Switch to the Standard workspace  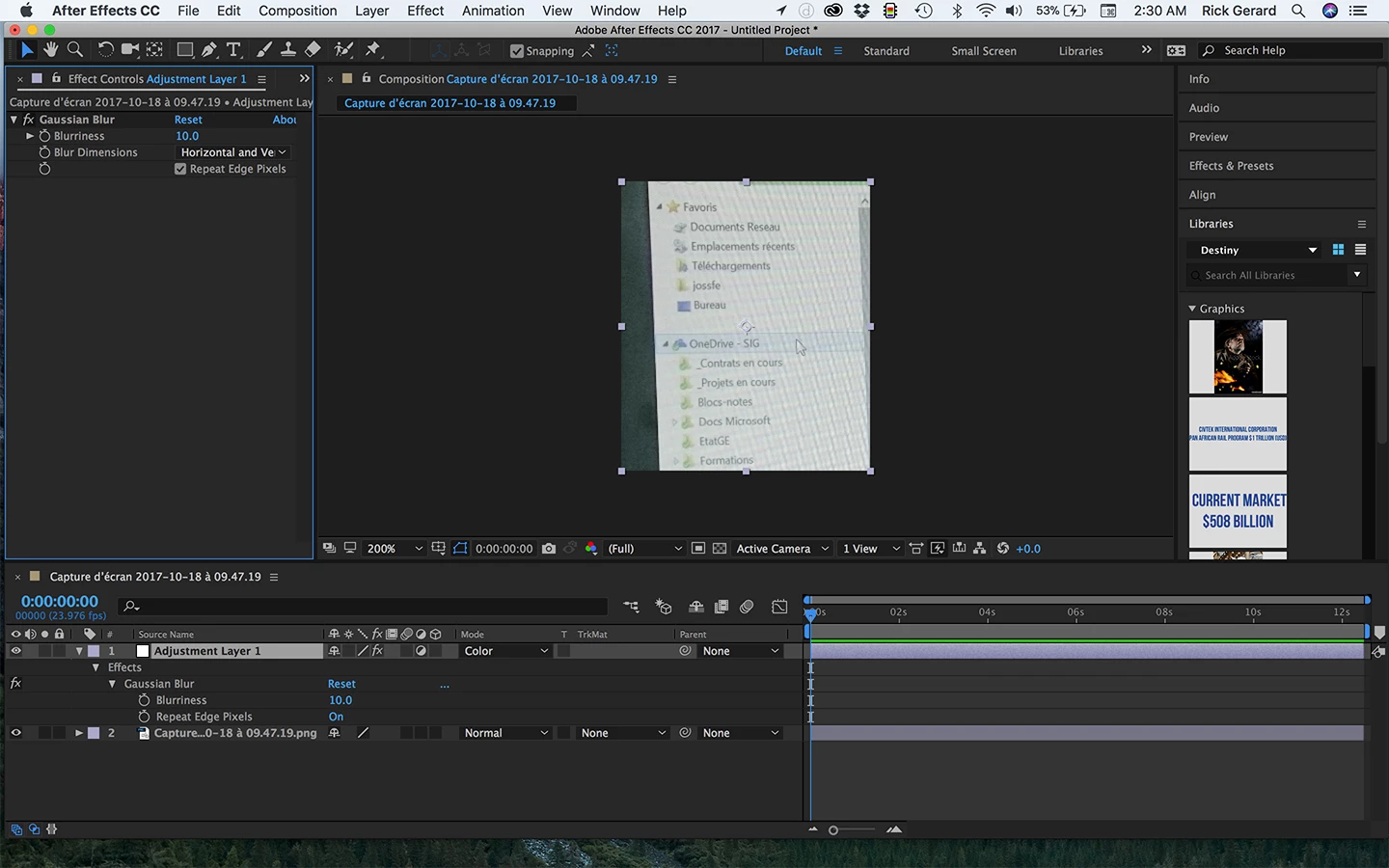(x=885, y=51)
